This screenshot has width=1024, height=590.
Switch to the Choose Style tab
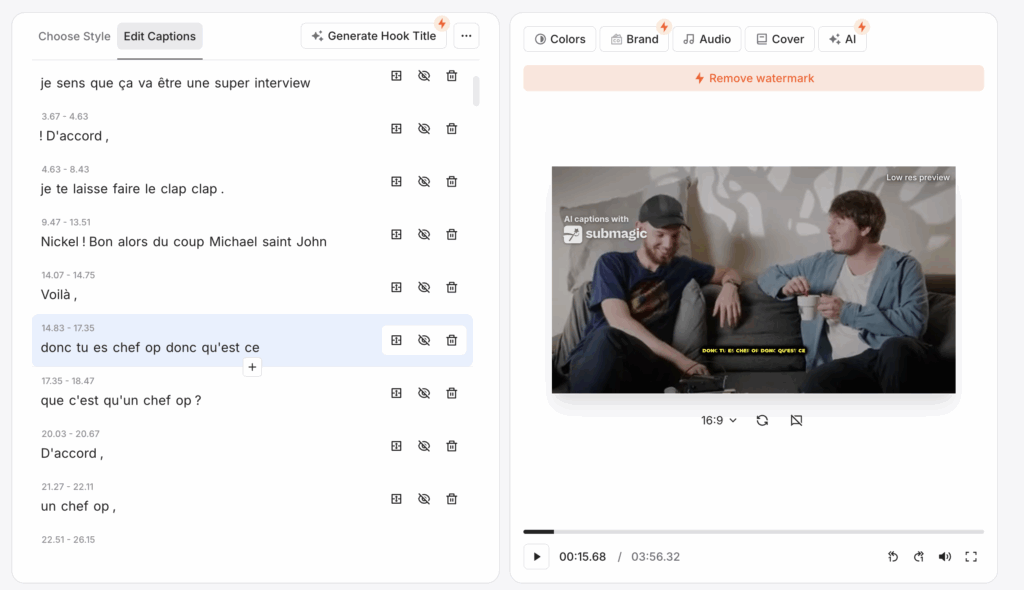coord(74,37)
